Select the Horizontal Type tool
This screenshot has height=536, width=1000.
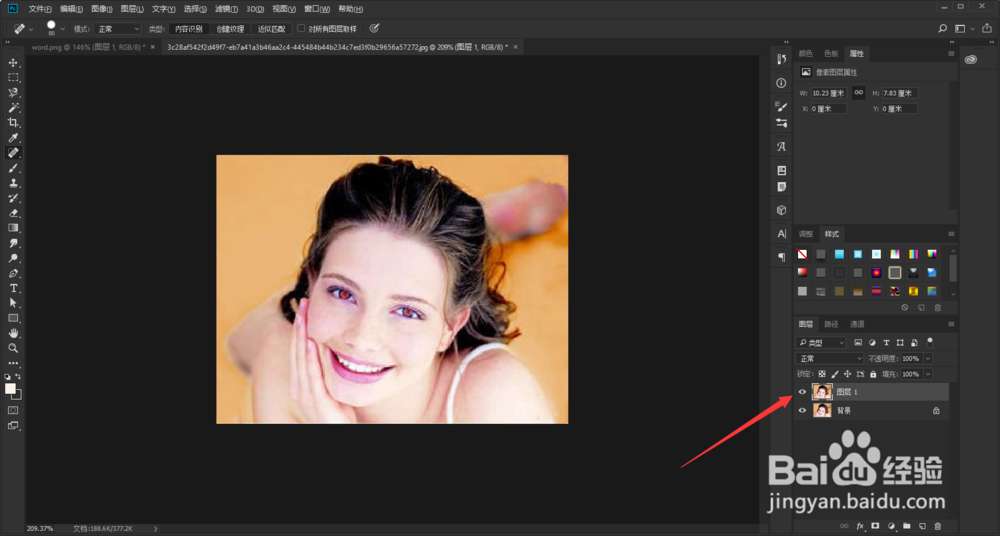tap(13, 288)
